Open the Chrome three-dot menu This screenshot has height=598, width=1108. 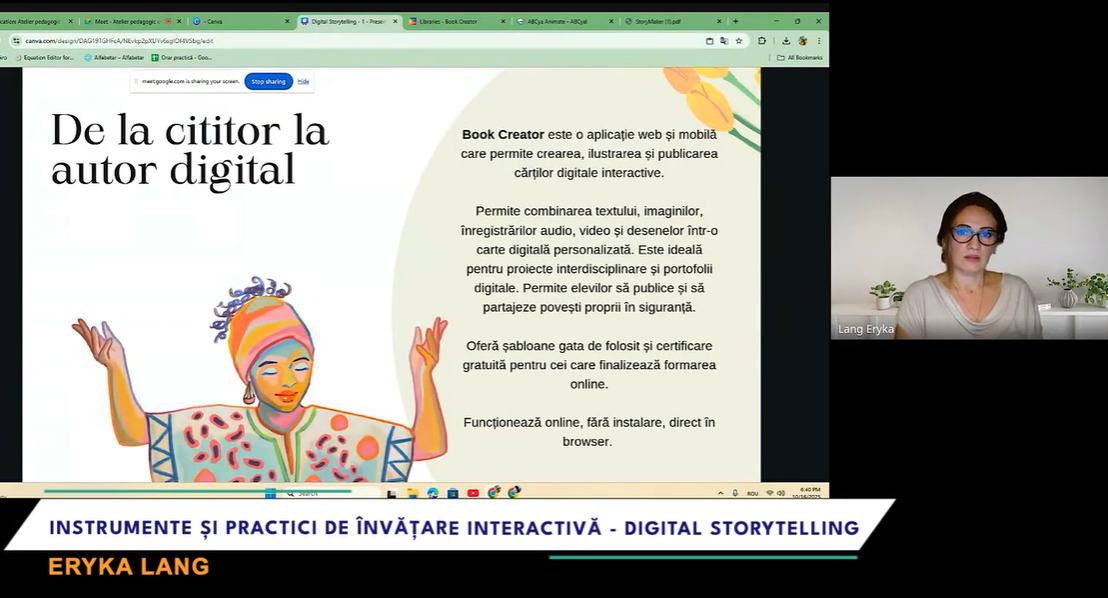tap(819, 41)
